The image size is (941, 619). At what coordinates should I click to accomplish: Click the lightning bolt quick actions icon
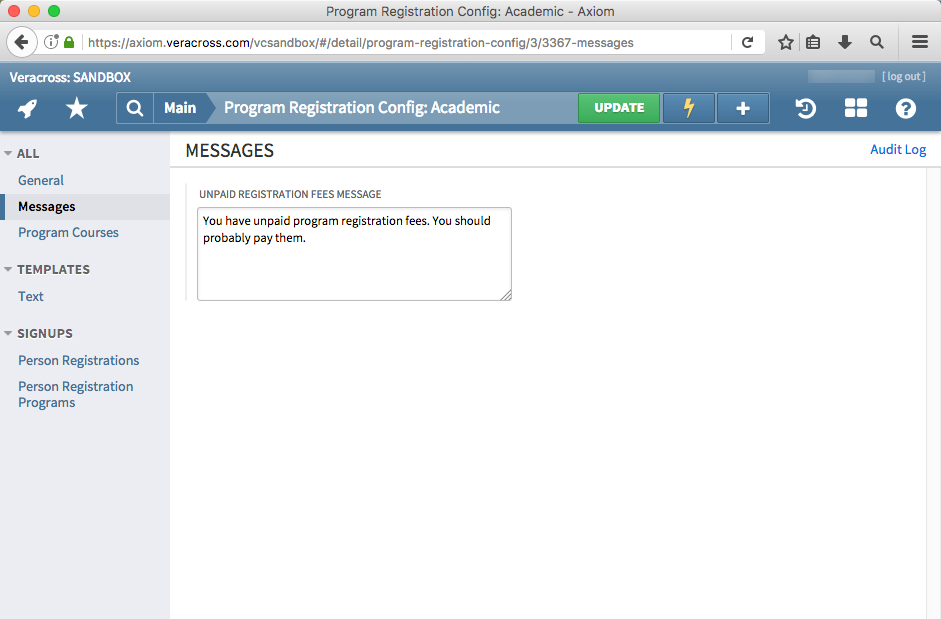(688, 108)
